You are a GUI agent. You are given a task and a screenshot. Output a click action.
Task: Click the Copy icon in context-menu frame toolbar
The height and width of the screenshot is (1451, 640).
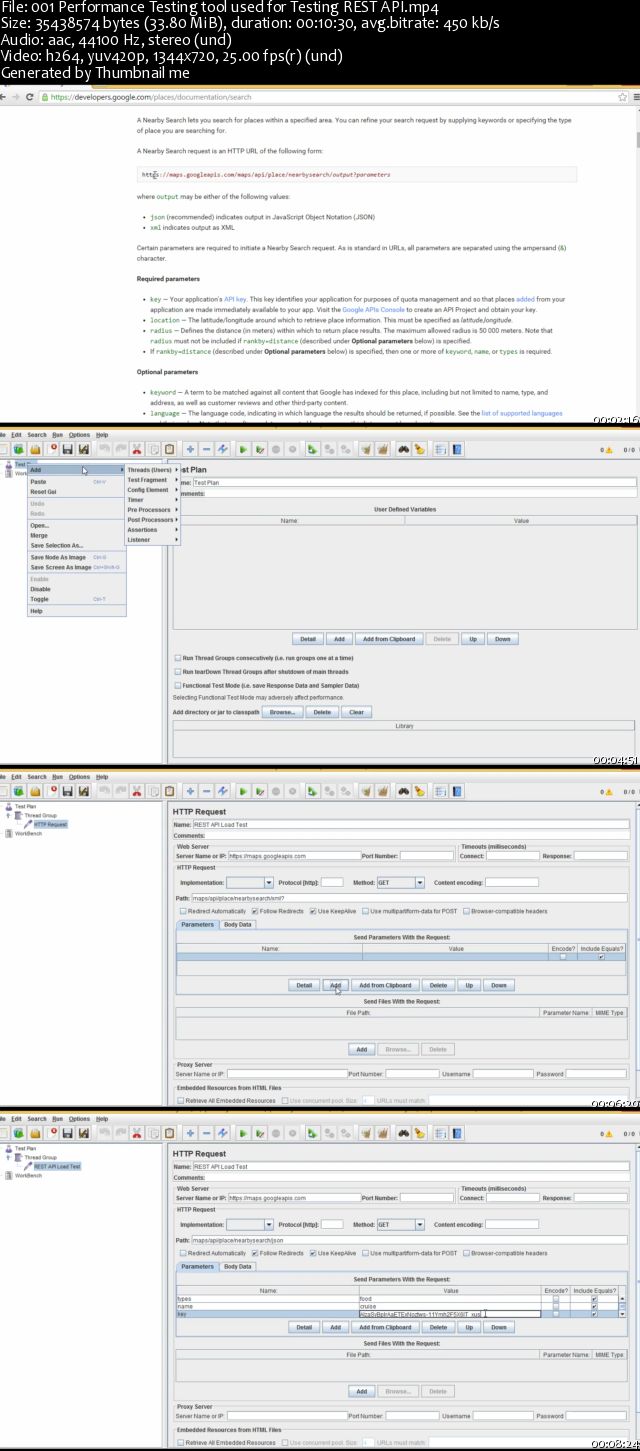pyautogui.click(x=154, y=450)
